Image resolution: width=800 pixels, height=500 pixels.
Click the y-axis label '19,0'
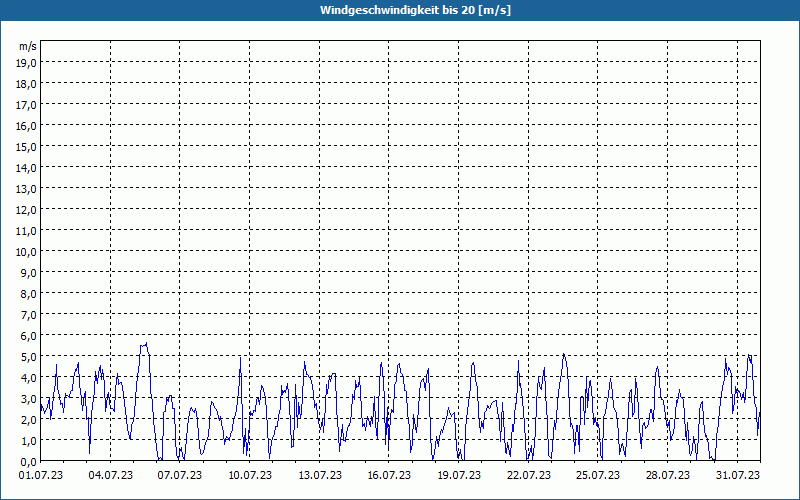point(27,62)
